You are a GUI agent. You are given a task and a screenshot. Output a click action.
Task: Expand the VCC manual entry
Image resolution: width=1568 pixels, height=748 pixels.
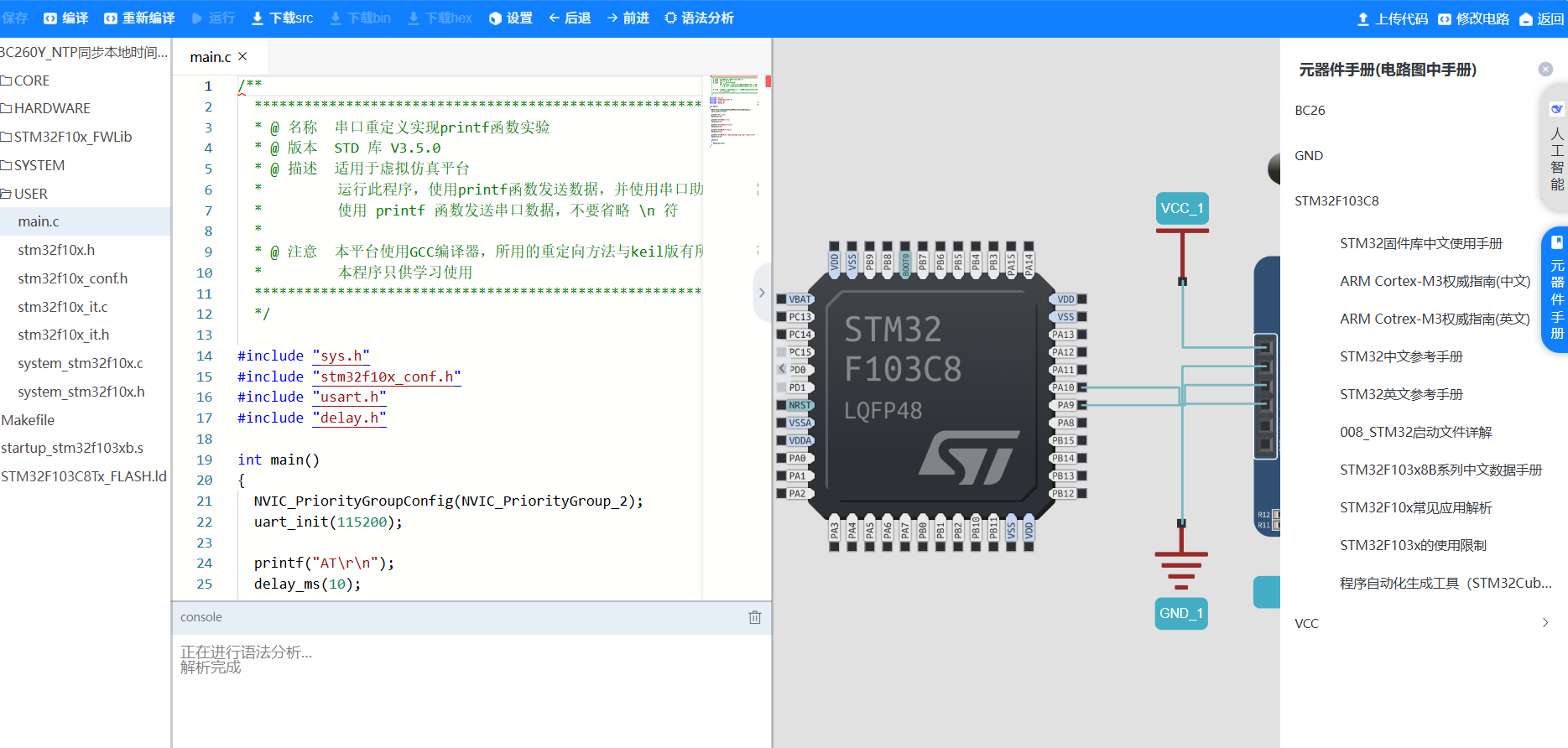1545,622
